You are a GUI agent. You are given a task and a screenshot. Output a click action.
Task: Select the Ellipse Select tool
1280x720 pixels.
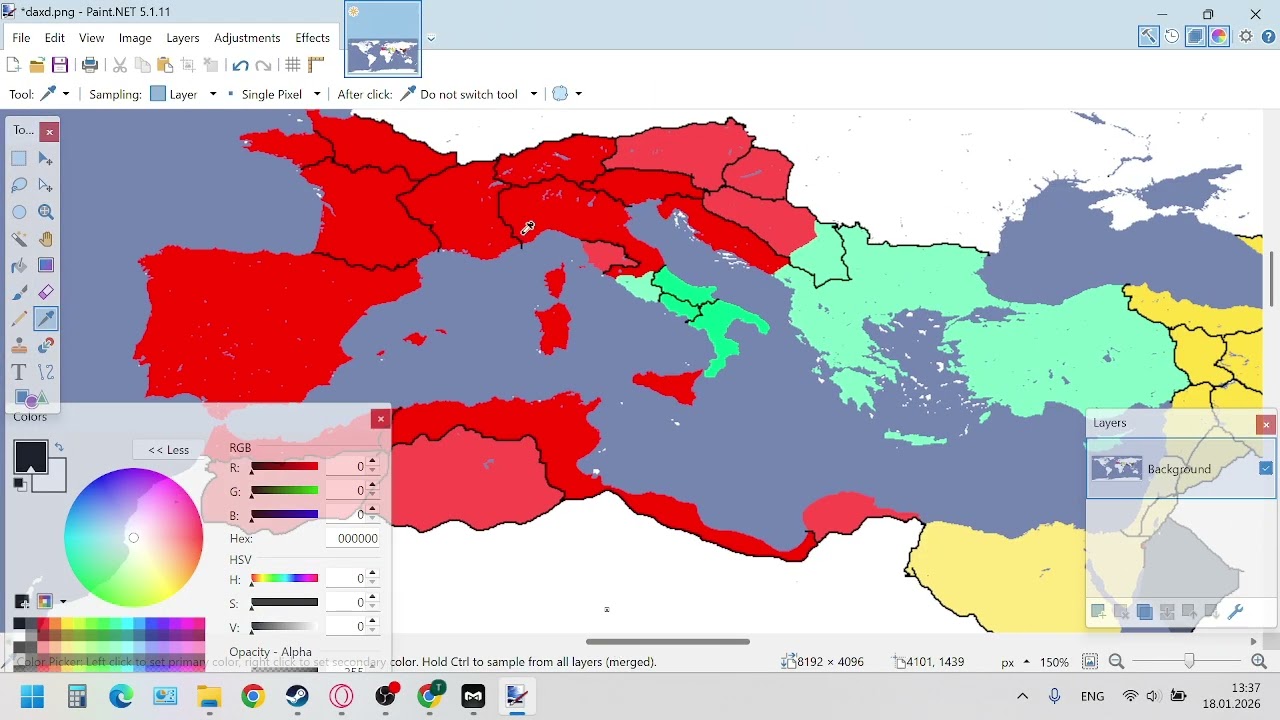19,212
